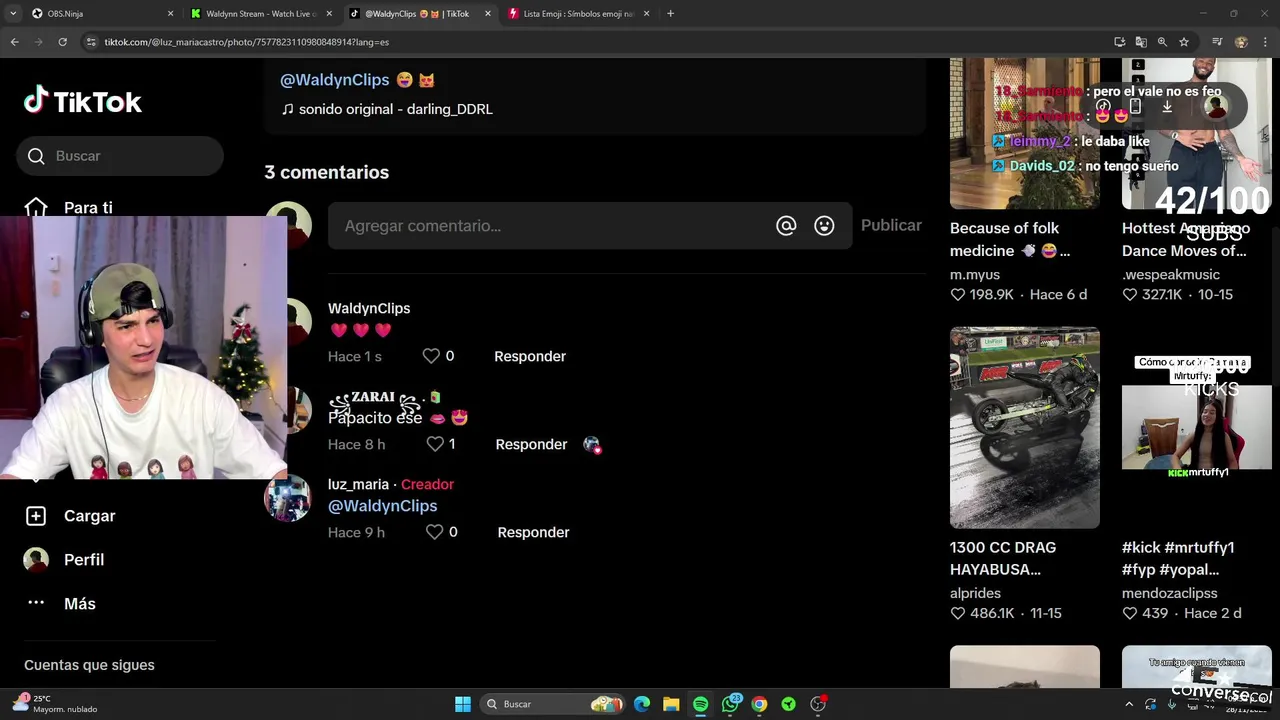Open Spotify from the taskbar

coord(700,704)
